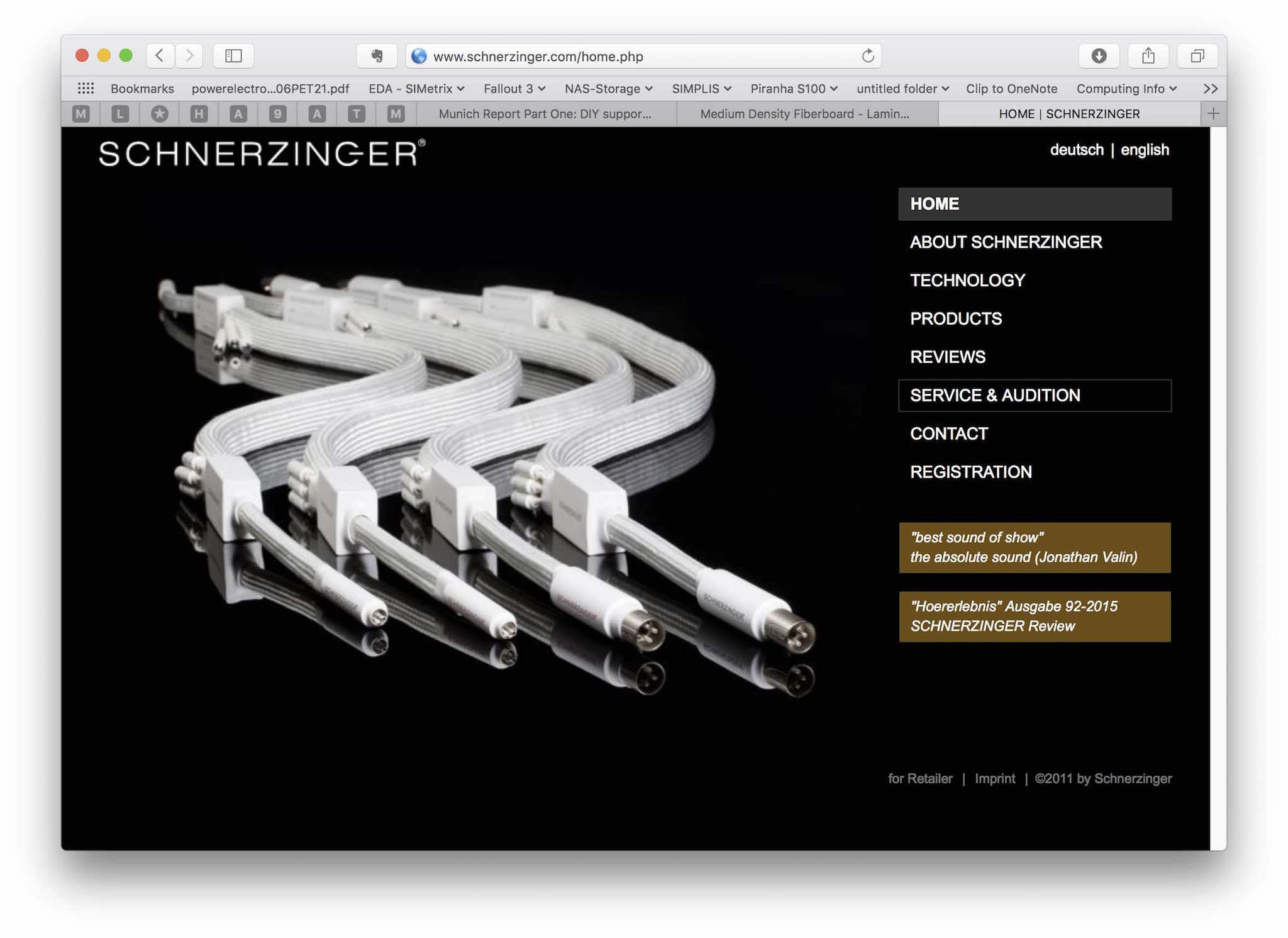The height and width of the screenshot is (938, 1288).
Task: Enter full screen with the green button
Action: [126, 55]
